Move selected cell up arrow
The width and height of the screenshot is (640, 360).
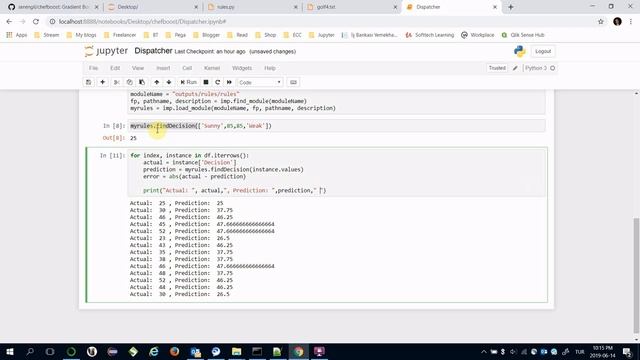(x=156, y=82)
